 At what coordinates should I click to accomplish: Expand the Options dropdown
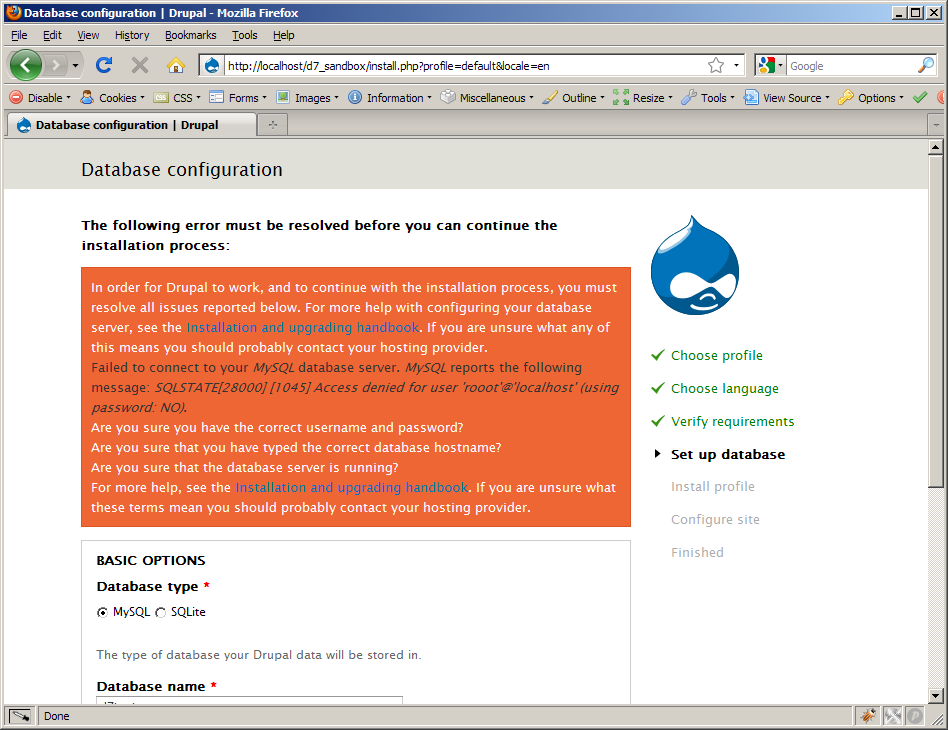pyautogui.click(x=871, y=97)
